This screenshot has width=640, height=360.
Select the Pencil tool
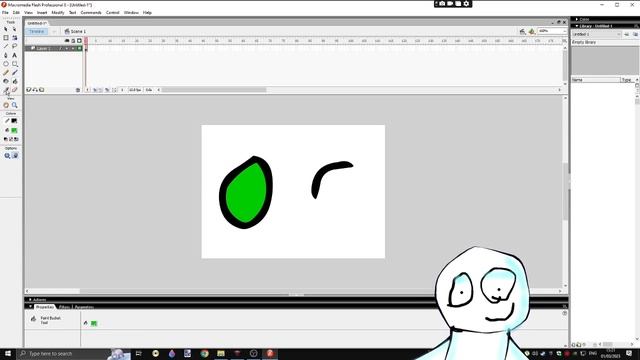[x=6, y=72]
